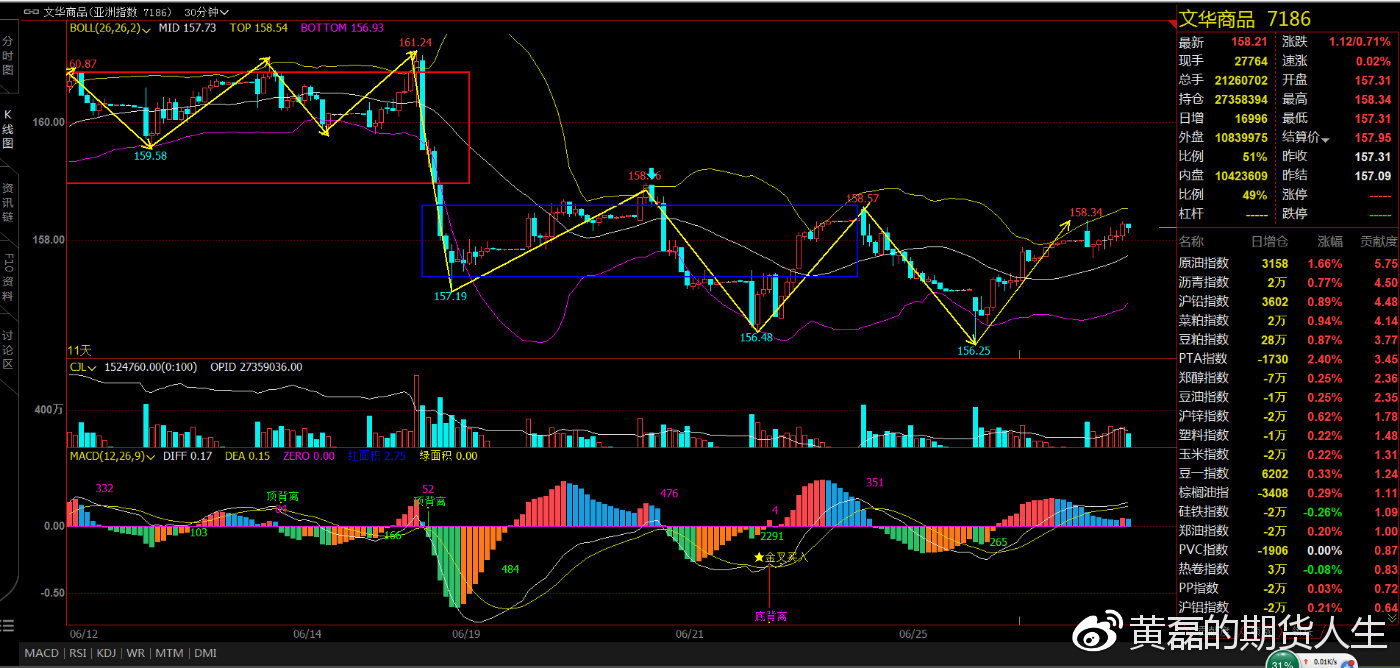Image resolution: width=1400 pixels, height=668 pixels.
Task: Open the 结算价 dropdown arrow
Action: tap(1326, 138)
